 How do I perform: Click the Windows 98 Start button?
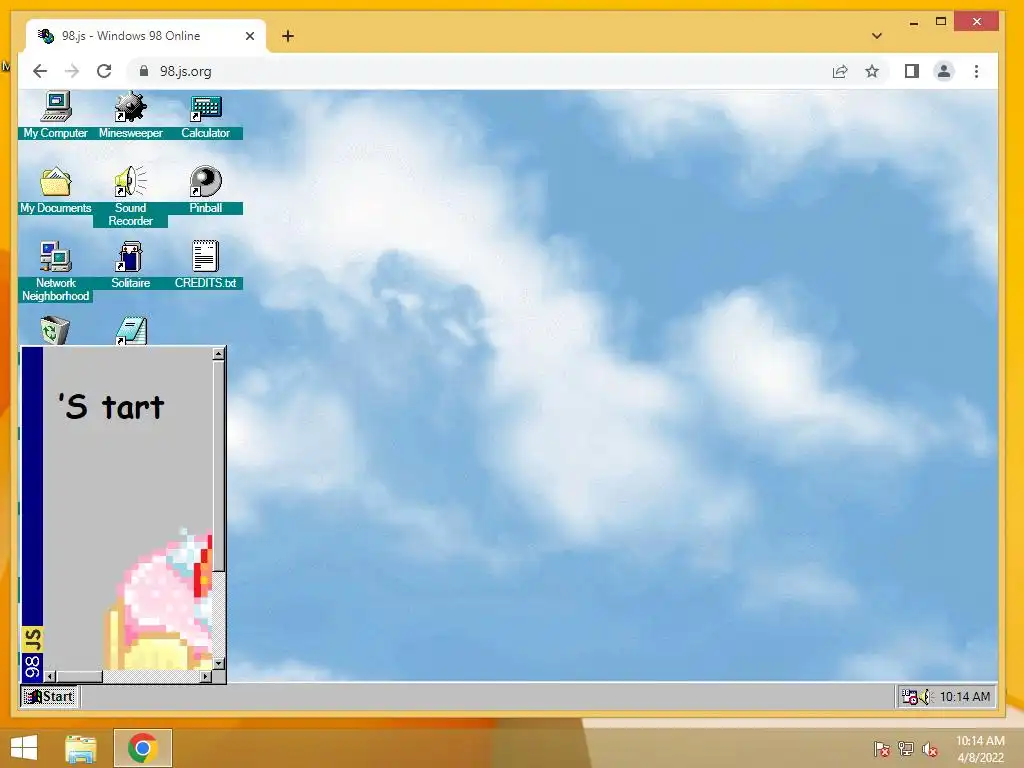(49, 696)
